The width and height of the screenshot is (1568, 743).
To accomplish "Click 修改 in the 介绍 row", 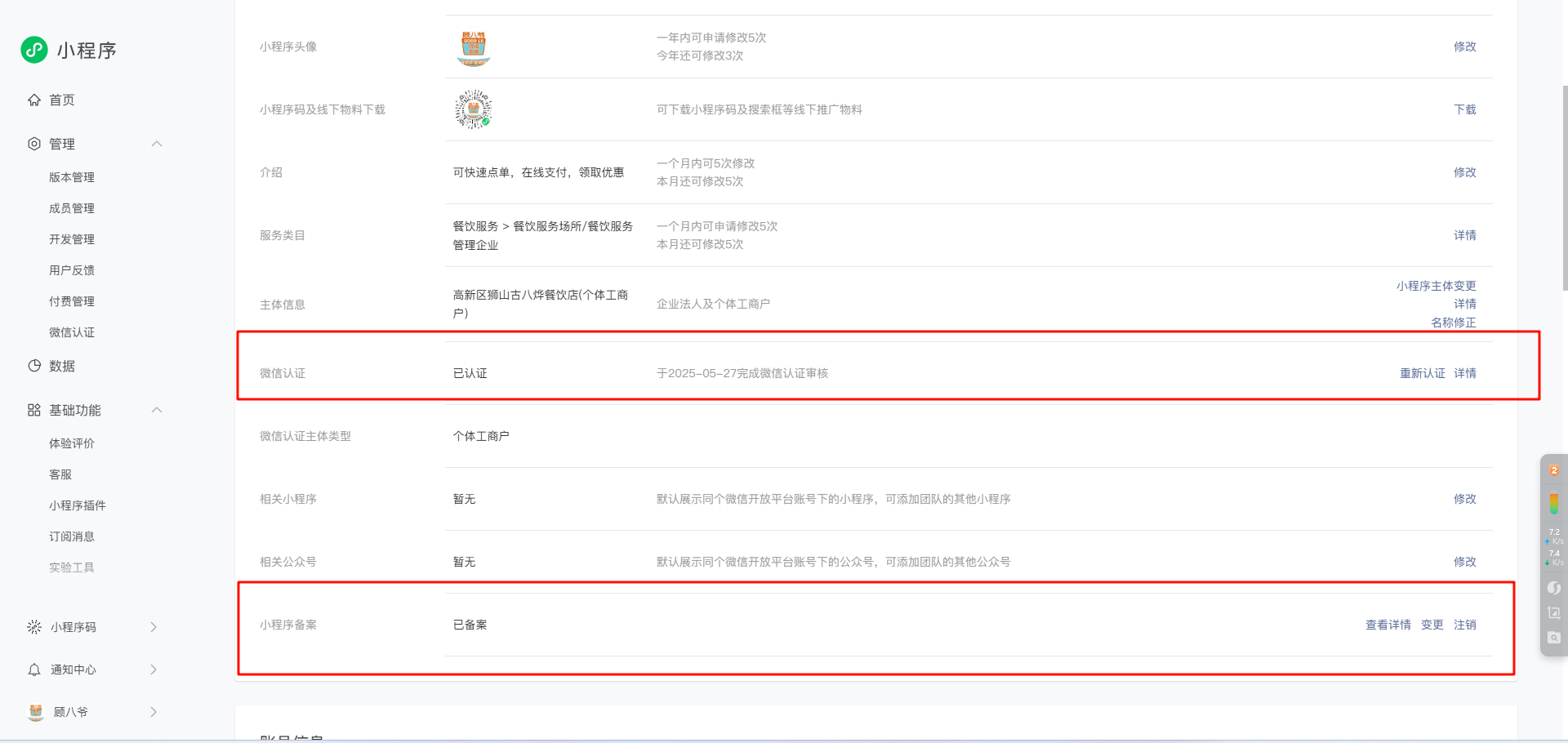I will 1465,172.
